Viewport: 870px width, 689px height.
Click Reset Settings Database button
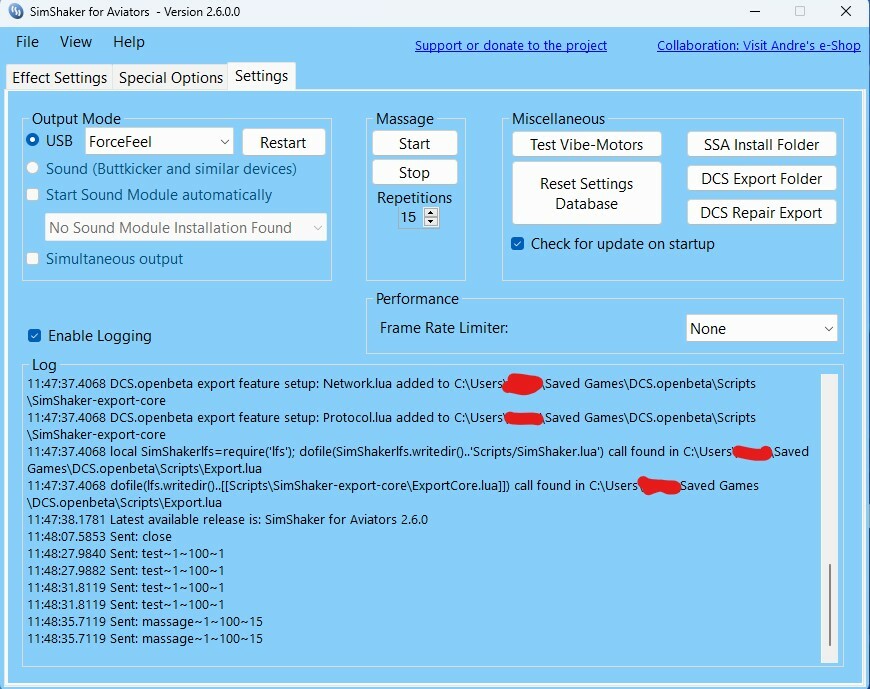pyautogui.click(x=586, y=194)
